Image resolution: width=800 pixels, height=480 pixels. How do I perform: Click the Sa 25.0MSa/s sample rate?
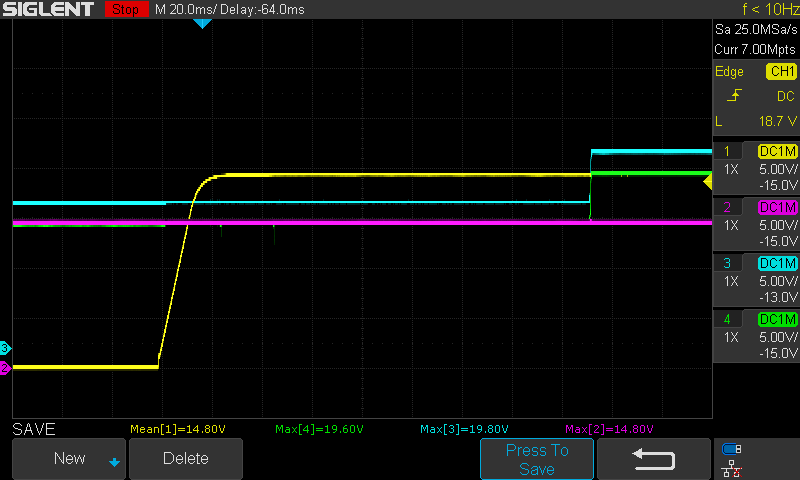[x=756, y=30]
